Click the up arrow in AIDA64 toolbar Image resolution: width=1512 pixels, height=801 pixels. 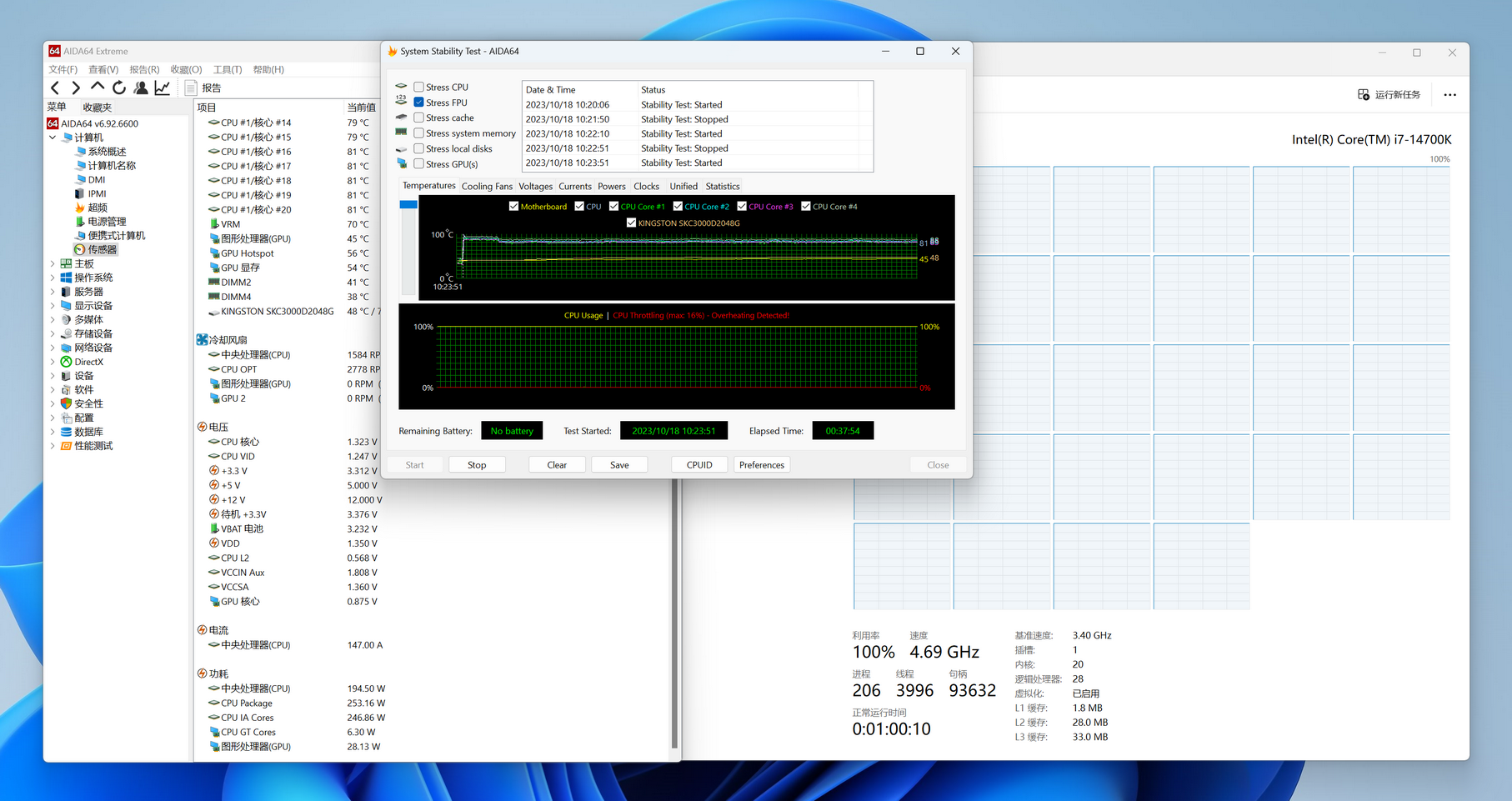pyautogui.click(x=98, y=87)
